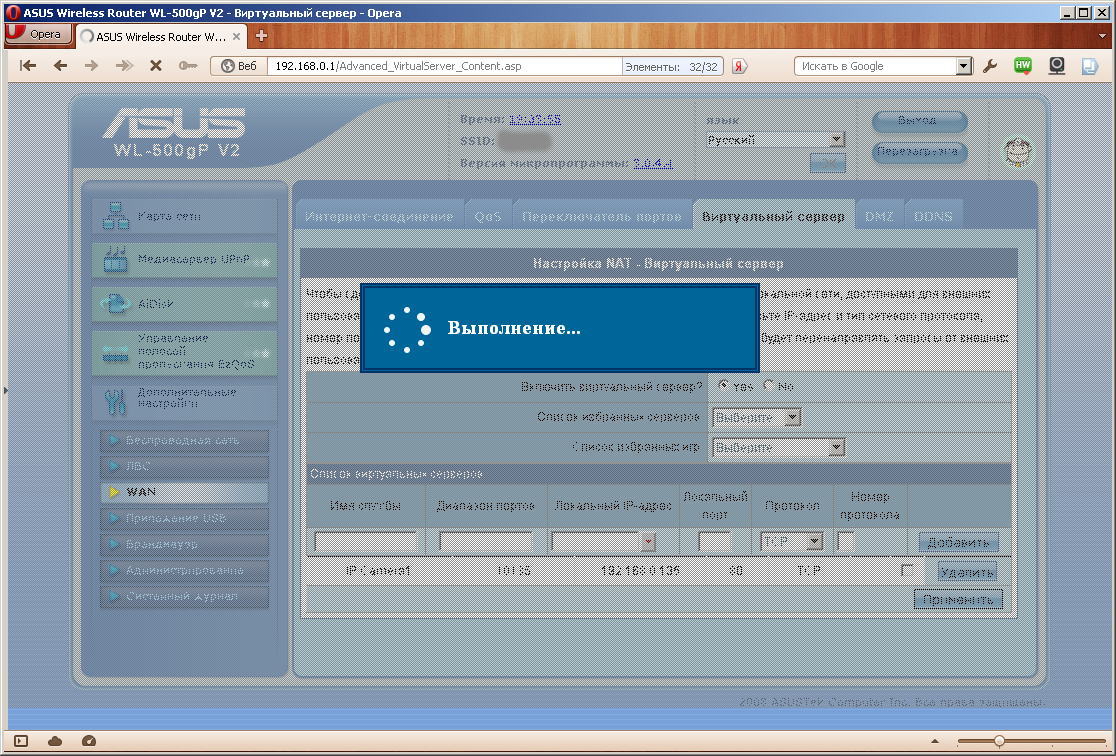Image resolution: width=1116 pixels, height=756 pixels.
Task: Click the Opera Turbo speedometer icon
Action: click(89, 741)
